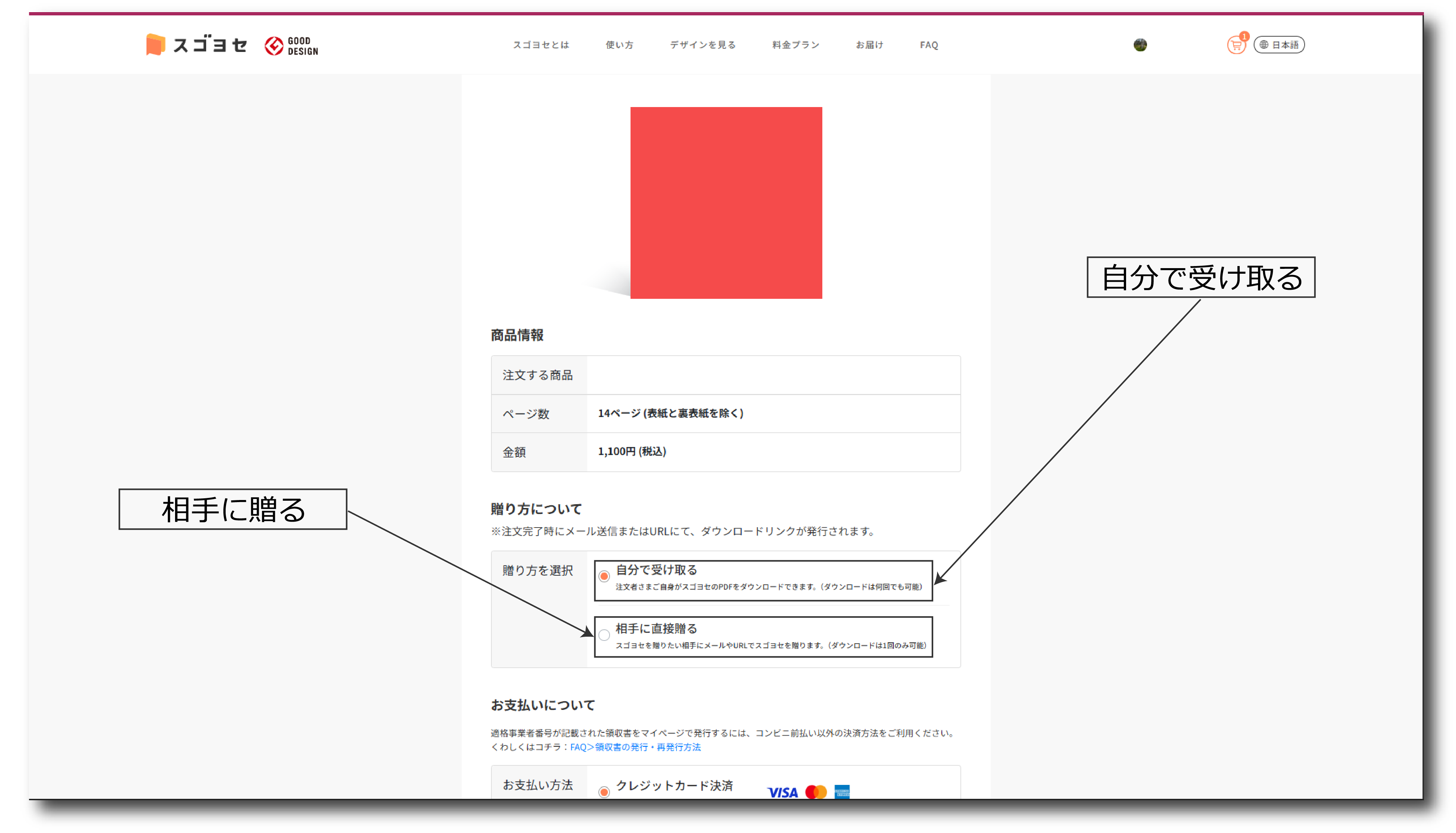
Task: Open 料金プラン navigation item
Action: [x=795, y=45]
